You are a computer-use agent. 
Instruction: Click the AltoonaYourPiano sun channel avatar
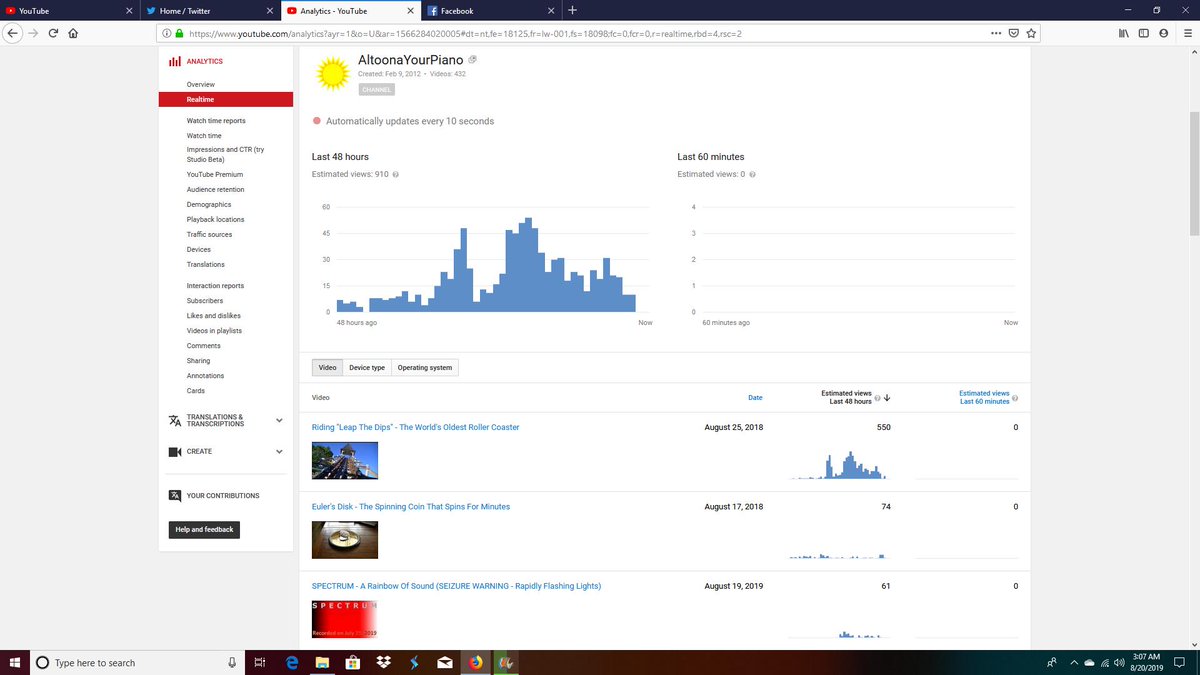332,74
